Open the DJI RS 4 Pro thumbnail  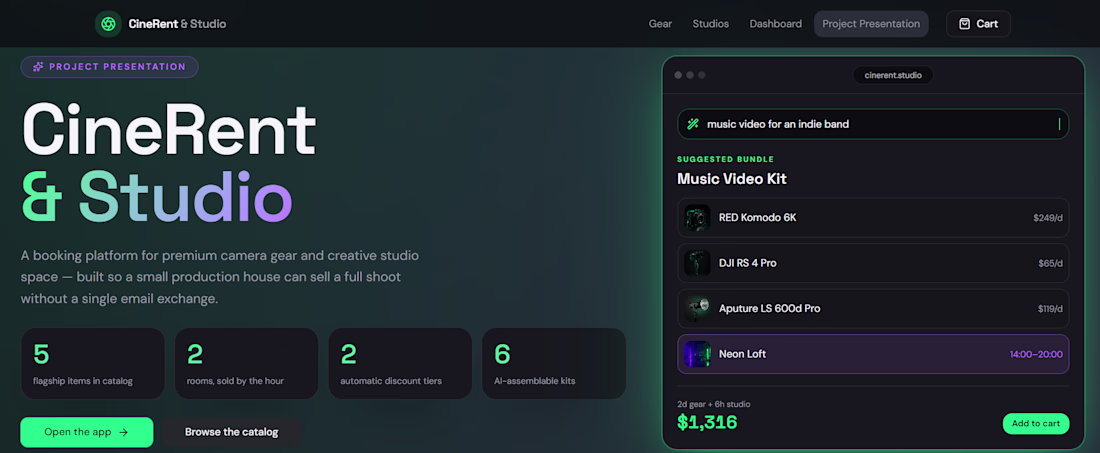tap(697, 263)
